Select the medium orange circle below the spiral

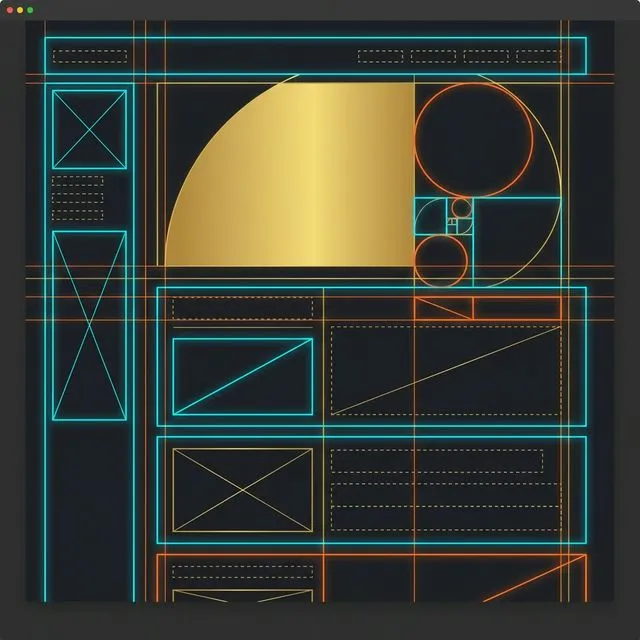pyautogui.click(x=441, y=260)
